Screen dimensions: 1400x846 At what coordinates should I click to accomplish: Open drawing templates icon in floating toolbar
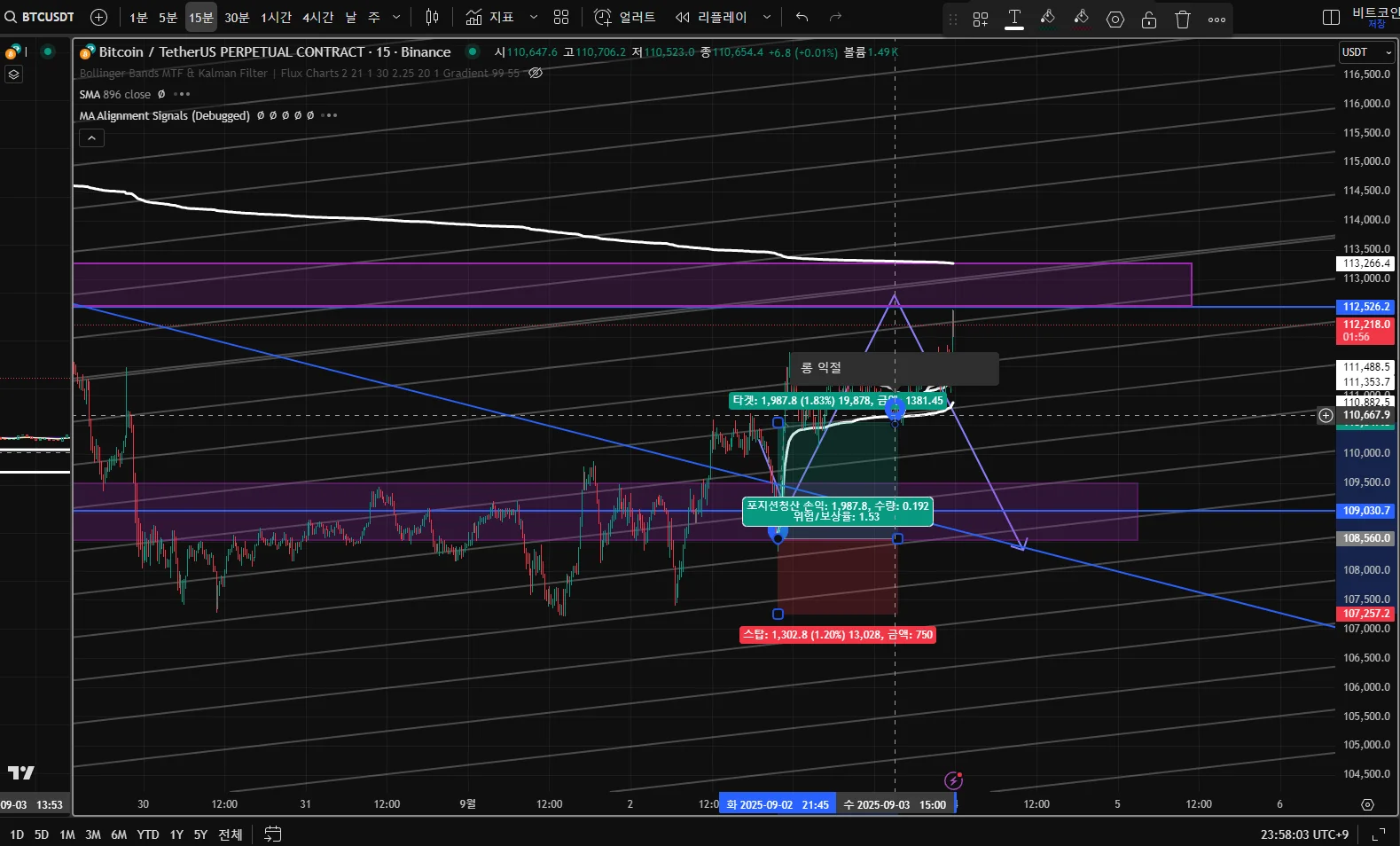[x=981, y=19]
